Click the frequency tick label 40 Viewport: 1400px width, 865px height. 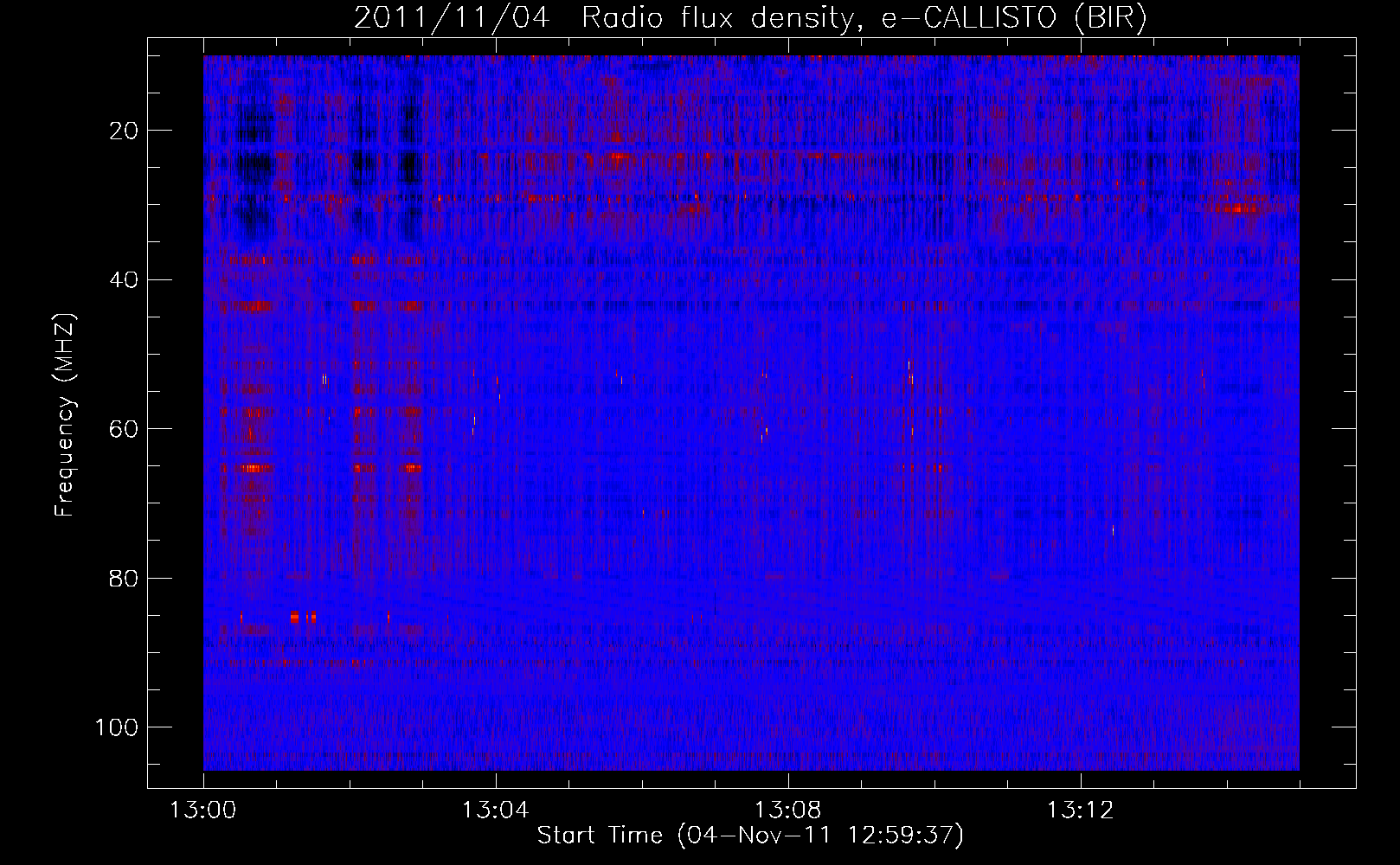[x=125, y=280]
